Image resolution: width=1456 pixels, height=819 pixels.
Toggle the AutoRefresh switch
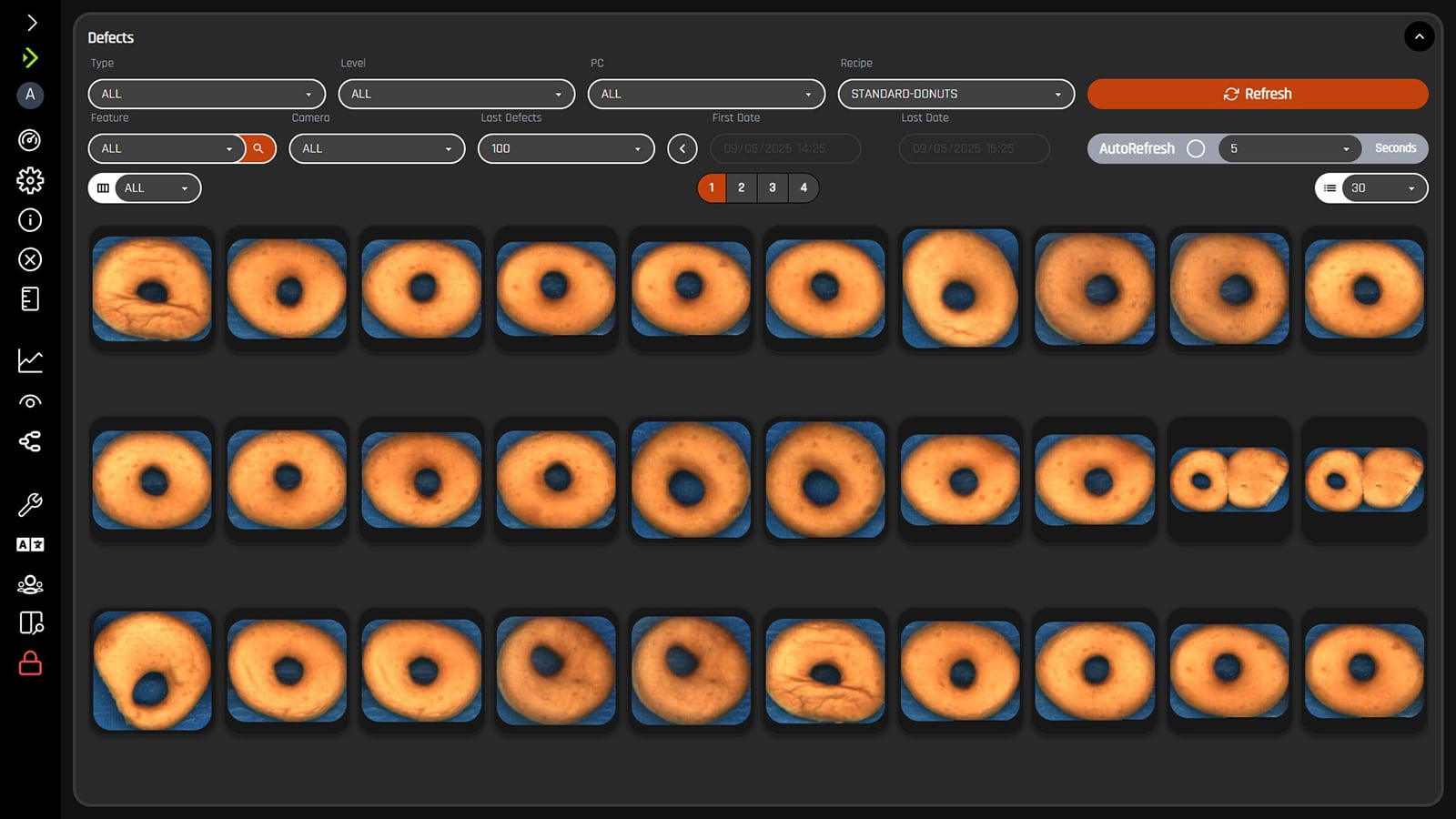[1196, 148]
